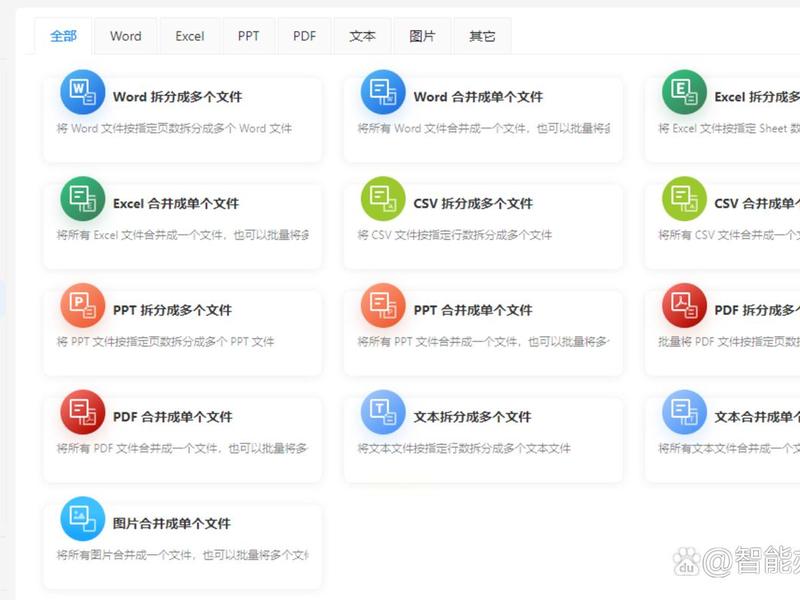Image resolution: width=800 pixels, height=600 pixels.
Task: Open PDF 合并成单个文件 title
Action: coord(172,417)
